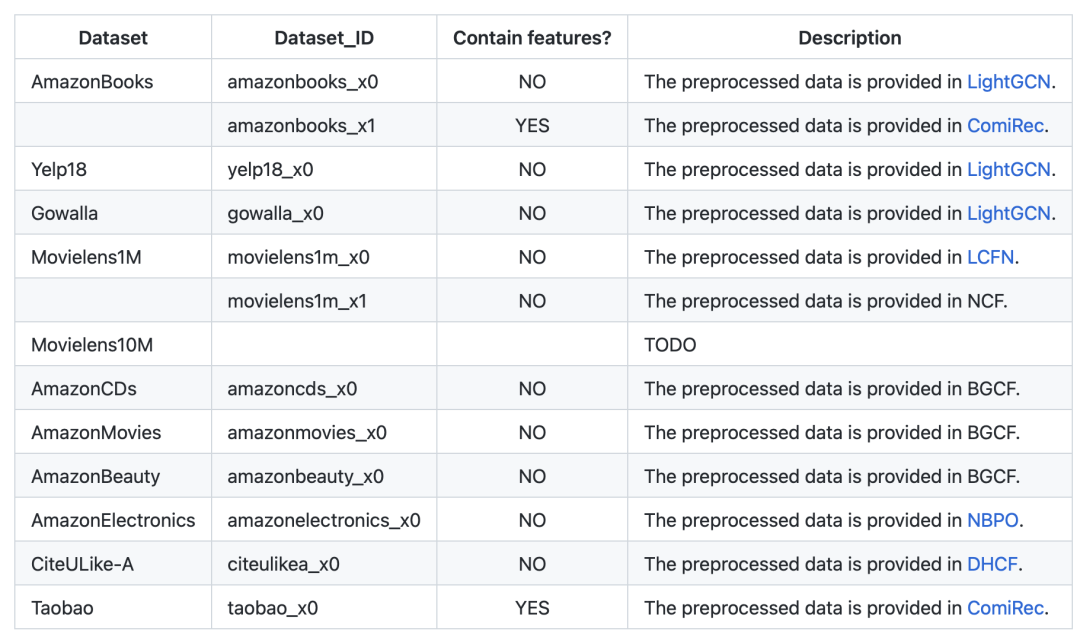
Task: Open the DHCF link for CiteULike-A
Action: coord(992,565)
